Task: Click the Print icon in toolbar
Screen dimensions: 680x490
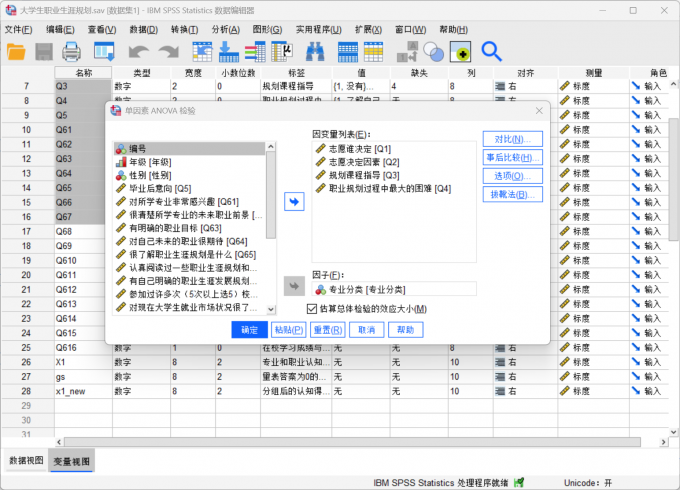Action: (72, 51)
